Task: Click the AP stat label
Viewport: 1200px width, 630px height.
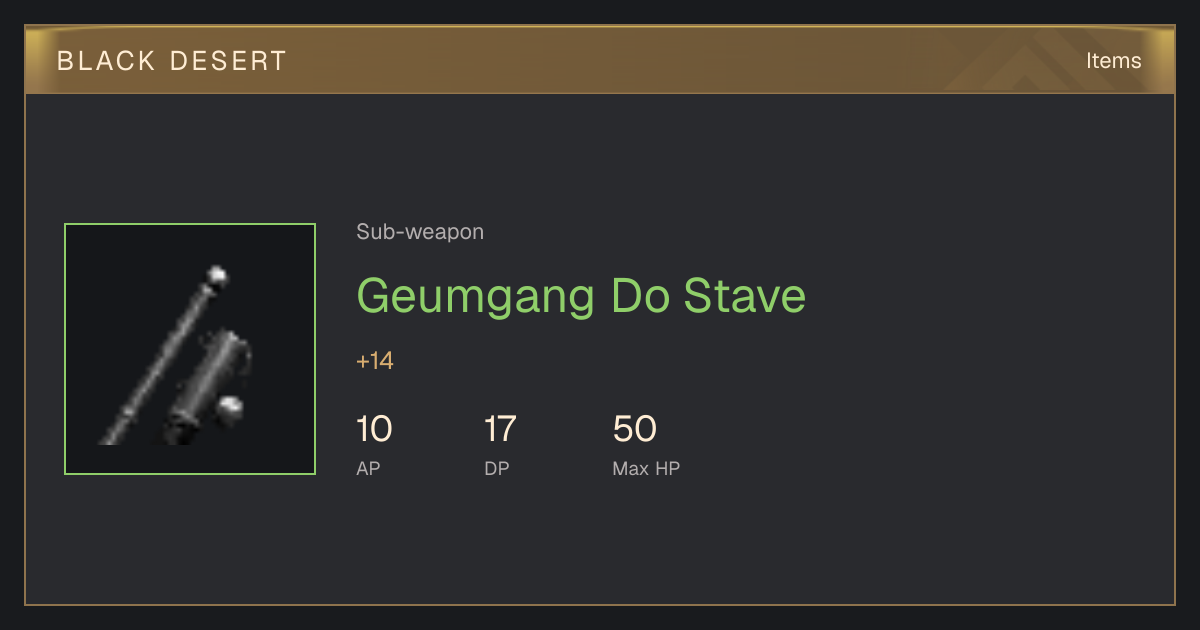Action: pos(368,468)
